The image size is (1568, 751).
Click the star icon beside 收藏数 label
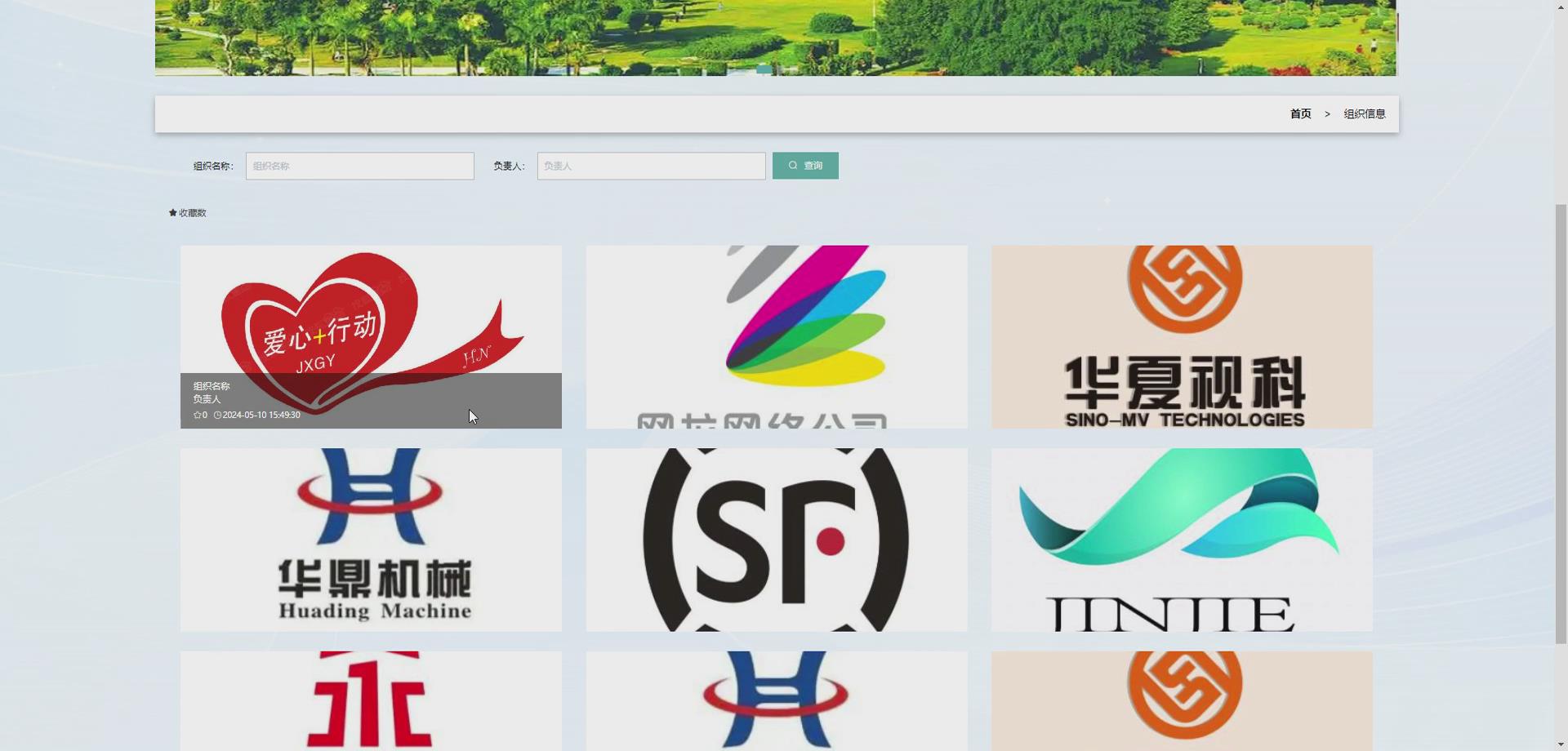(172, 212)
